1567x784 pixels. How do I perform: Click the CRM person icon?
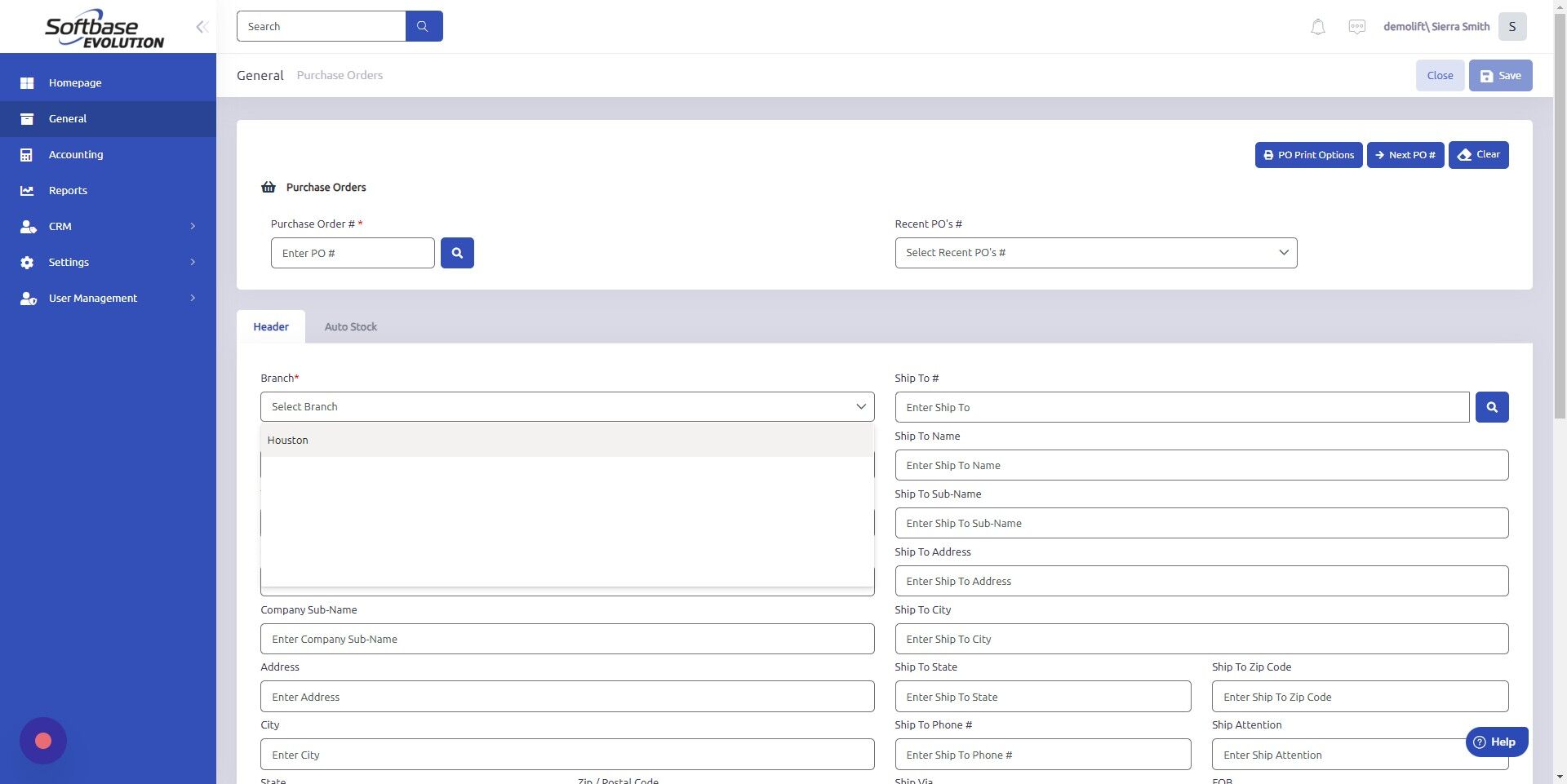pyautogui.click(x=28, y=227)
